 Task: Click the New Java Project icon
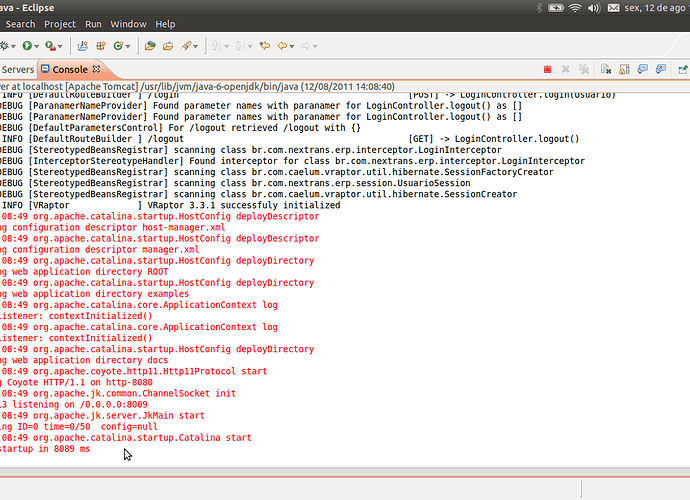82,46
